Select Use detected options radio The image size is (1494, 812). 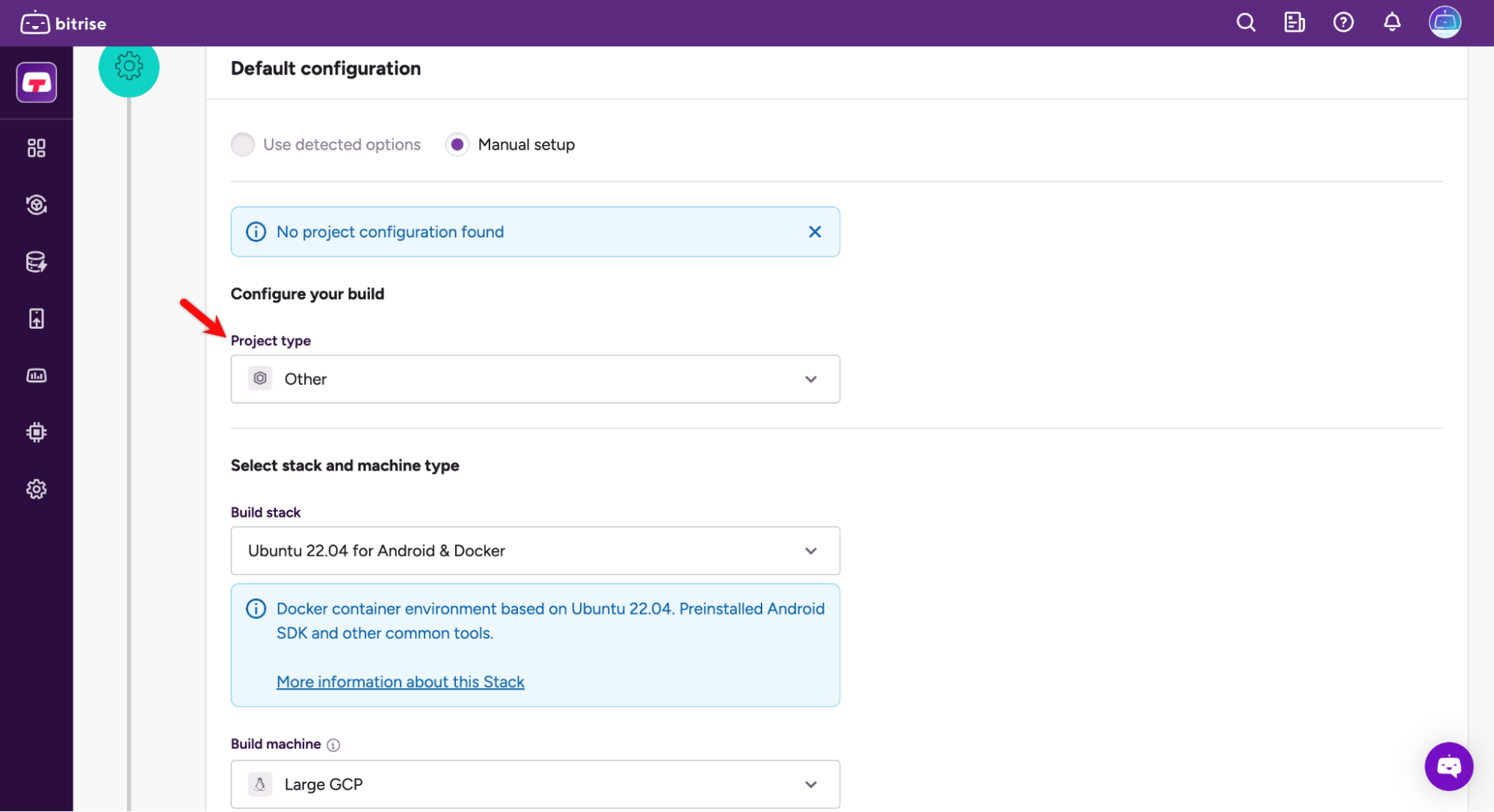(243, 144)
